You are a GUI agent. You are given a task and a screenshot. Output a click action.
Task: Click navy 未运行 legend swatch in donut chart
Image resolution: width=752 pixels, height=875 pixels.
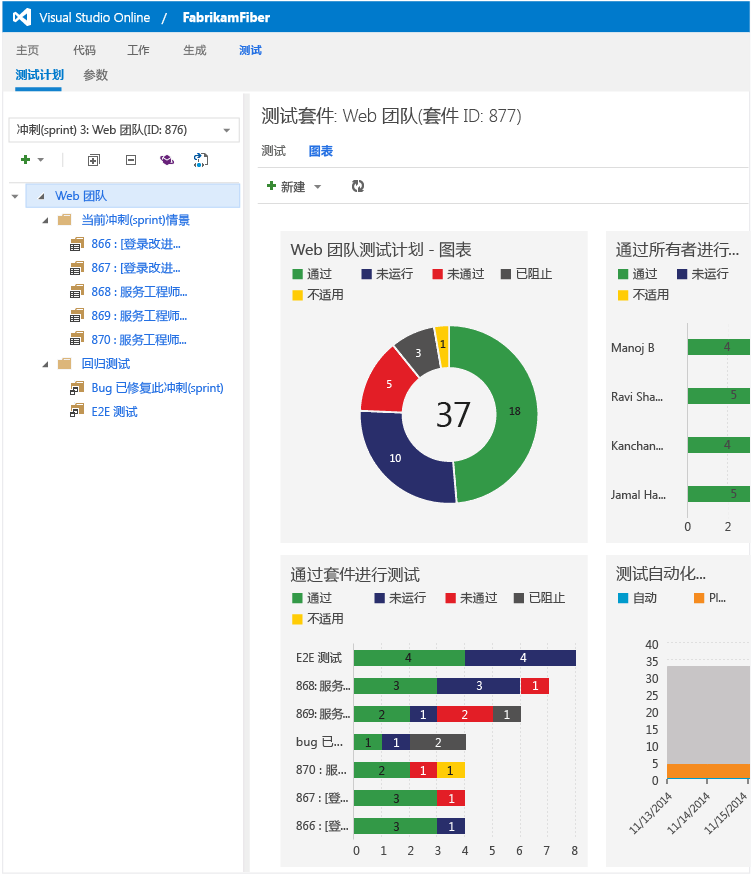point(367,274)
